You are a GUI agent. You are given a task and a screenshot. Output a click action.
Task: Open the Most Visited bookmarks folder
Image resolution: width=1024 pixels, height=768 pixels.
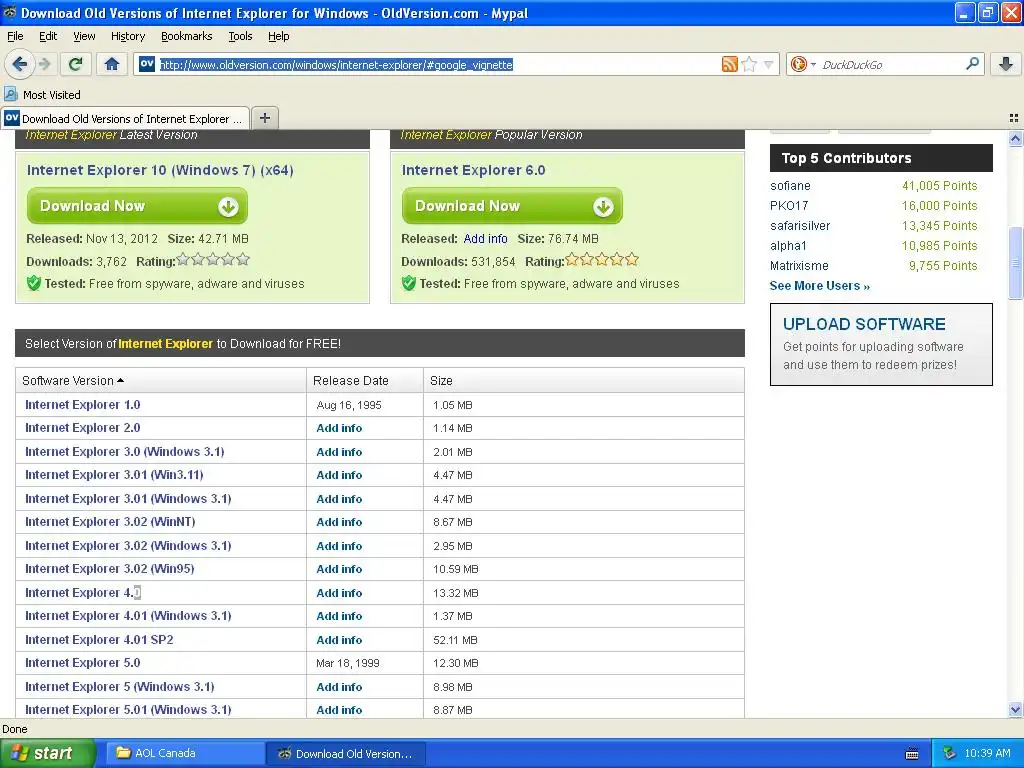pos(43,95)
